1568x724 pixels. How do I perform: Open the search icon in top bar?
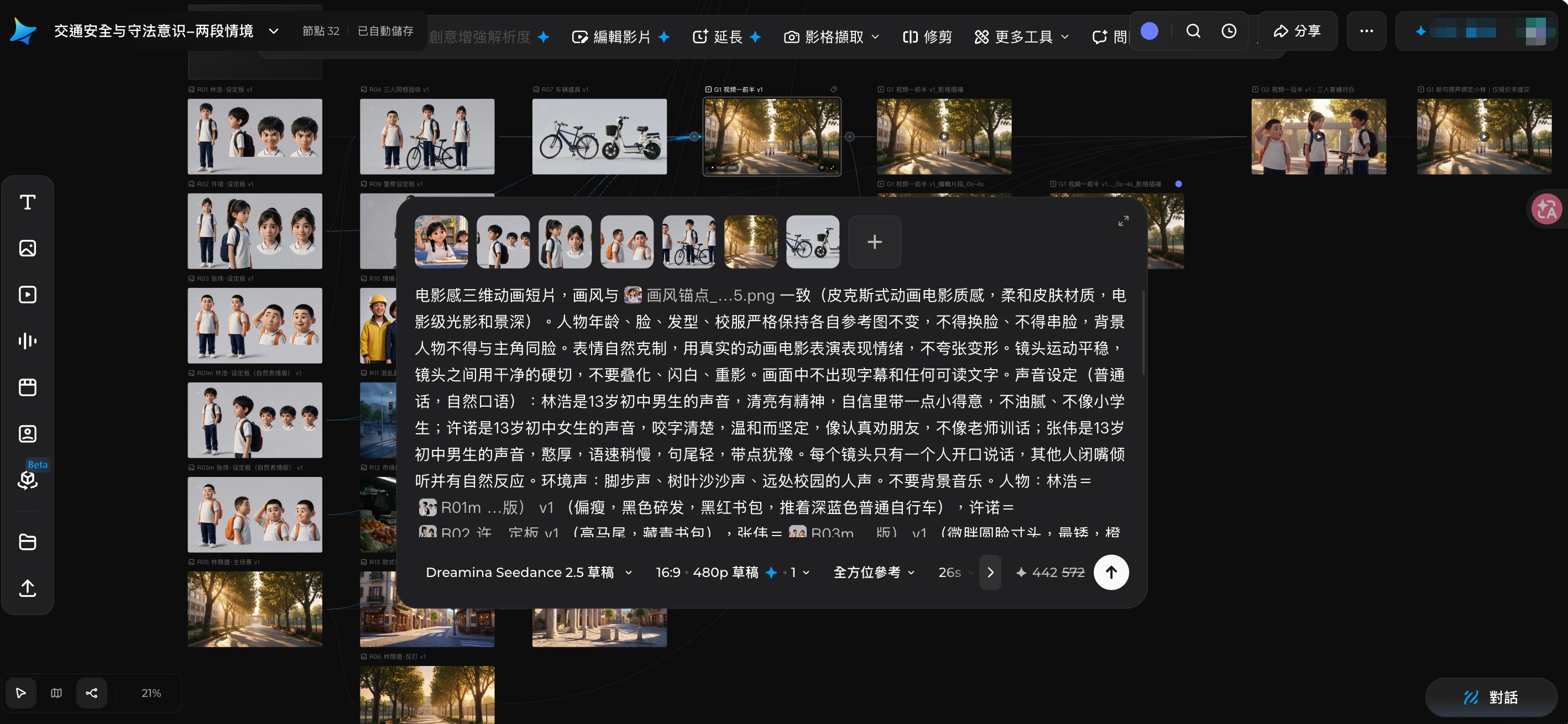pyautogui.click(x=1193, y=31)
